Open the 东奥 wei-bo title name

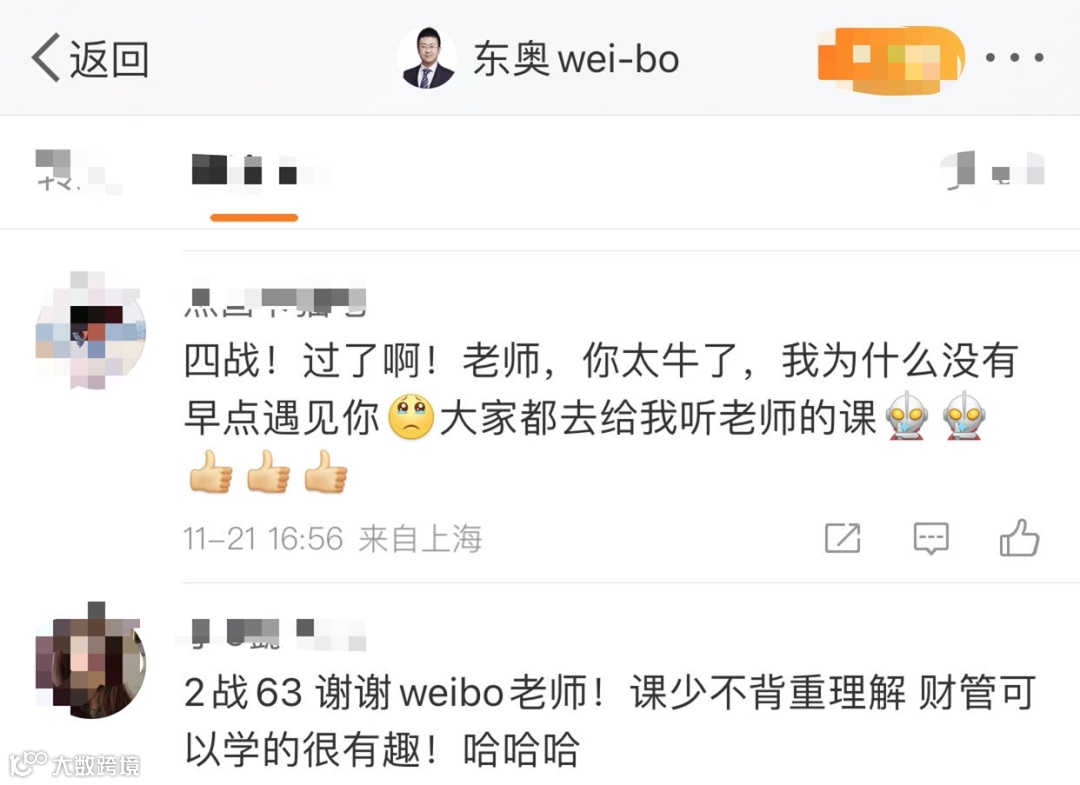[x=576, y=59]
